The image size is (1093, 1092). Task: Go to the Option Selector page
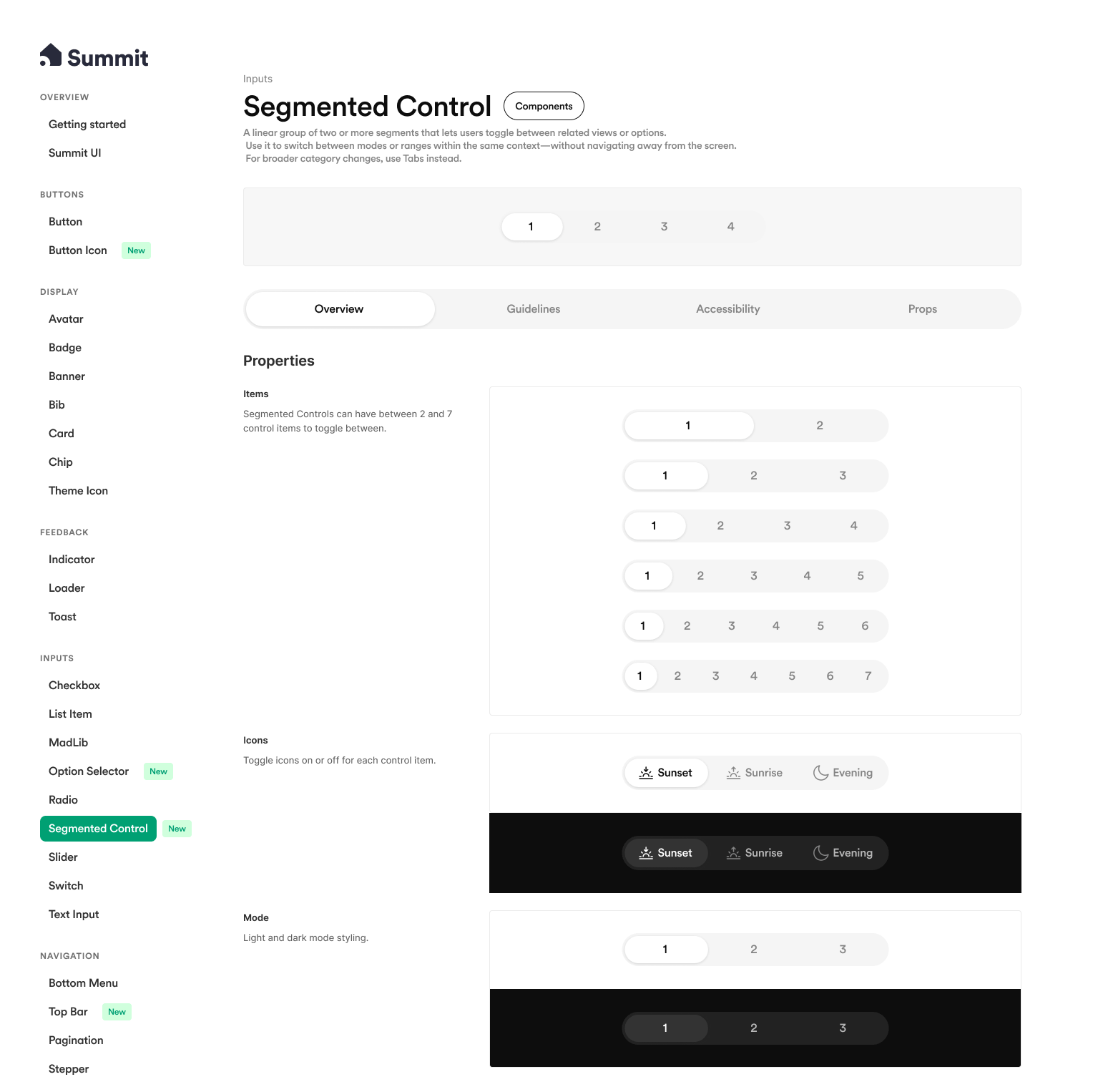click(89, 771)
